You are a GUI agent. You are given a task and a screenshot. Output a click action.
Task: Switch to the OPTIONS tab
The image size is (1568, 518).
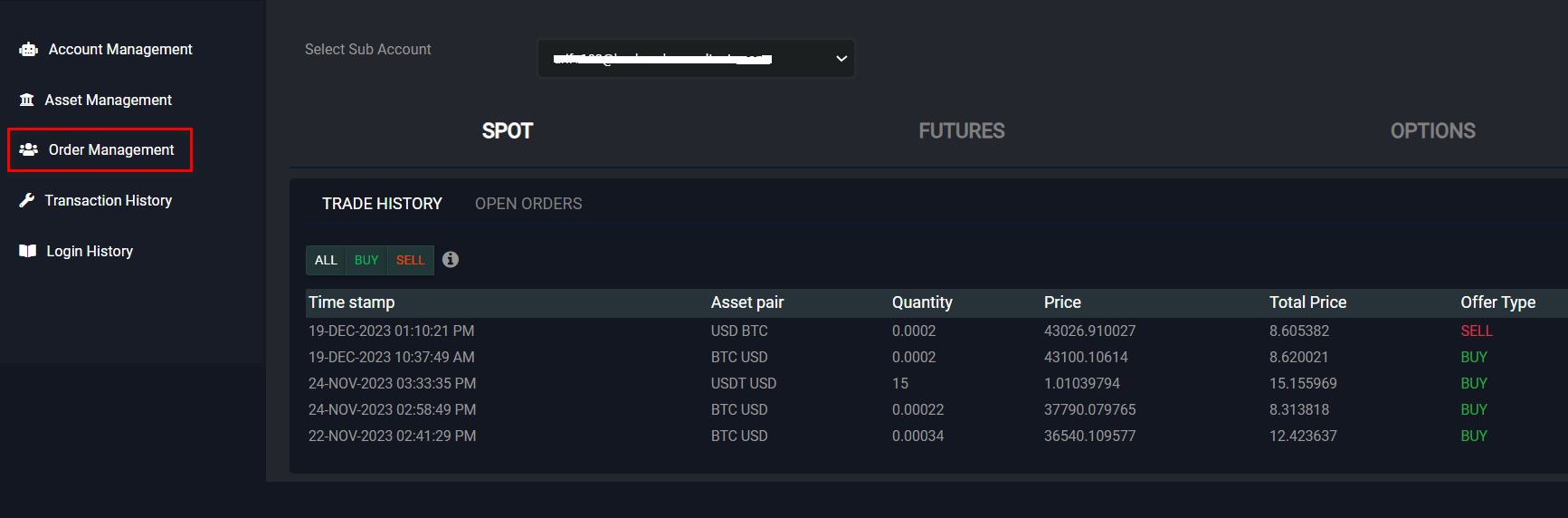(1432, 131)
